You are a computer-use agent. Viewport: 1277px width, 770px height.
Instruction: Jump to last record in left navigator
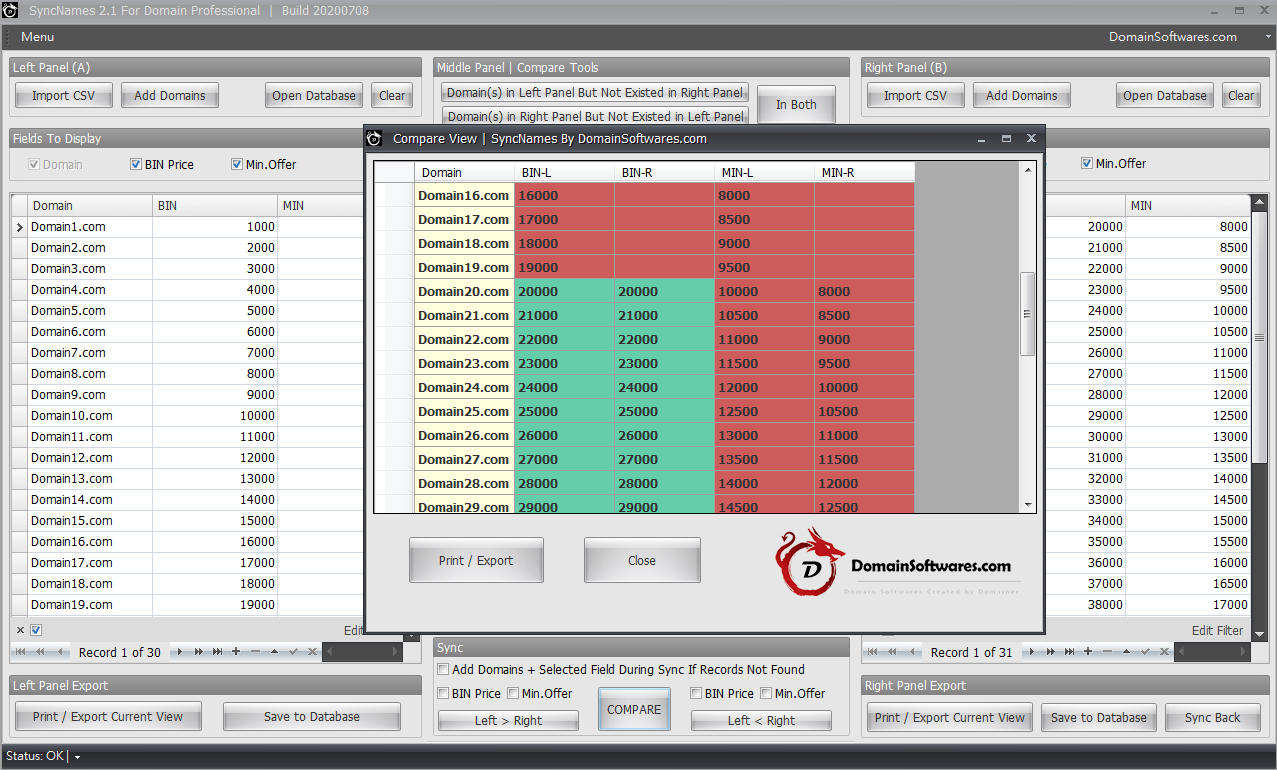217,652
